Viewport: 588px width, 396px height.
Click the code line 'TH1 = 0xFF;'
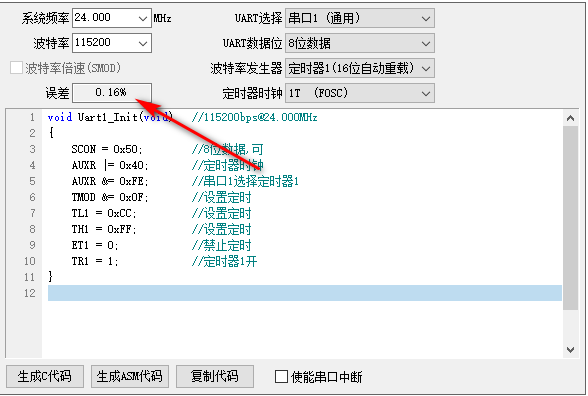point(104,229)
